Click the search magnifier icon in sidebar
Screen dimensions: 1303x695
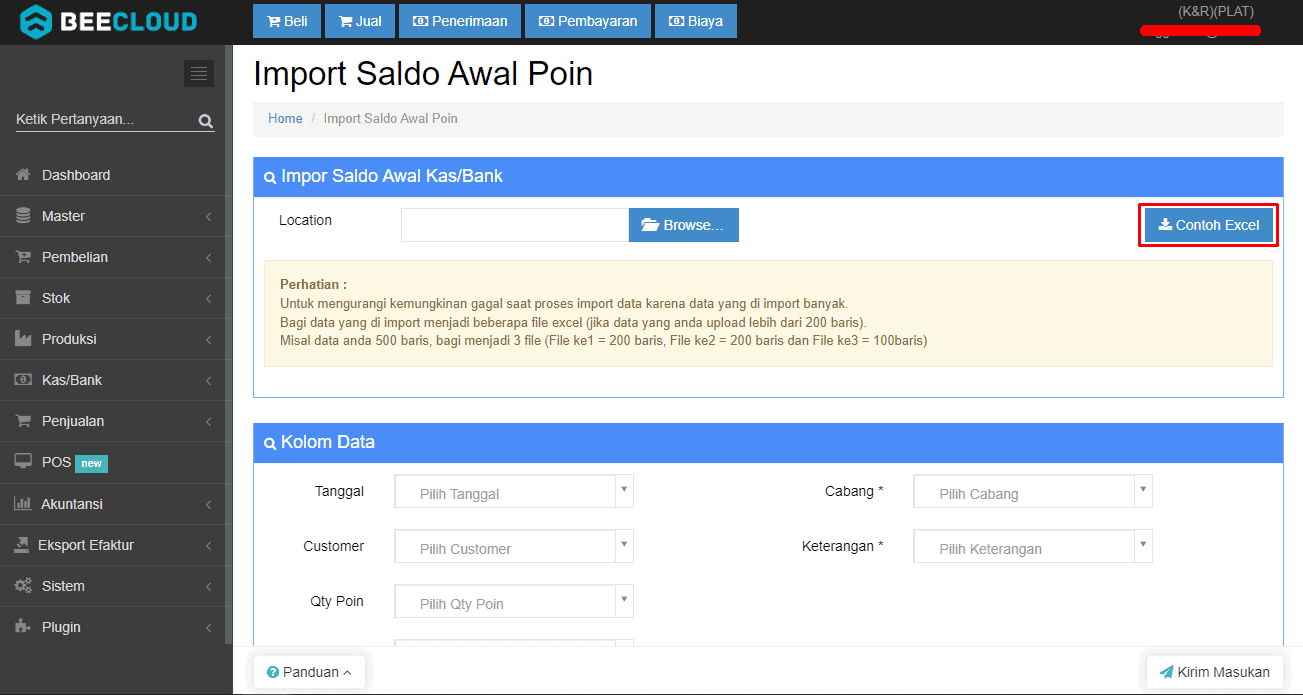click(x=205, y=121)
